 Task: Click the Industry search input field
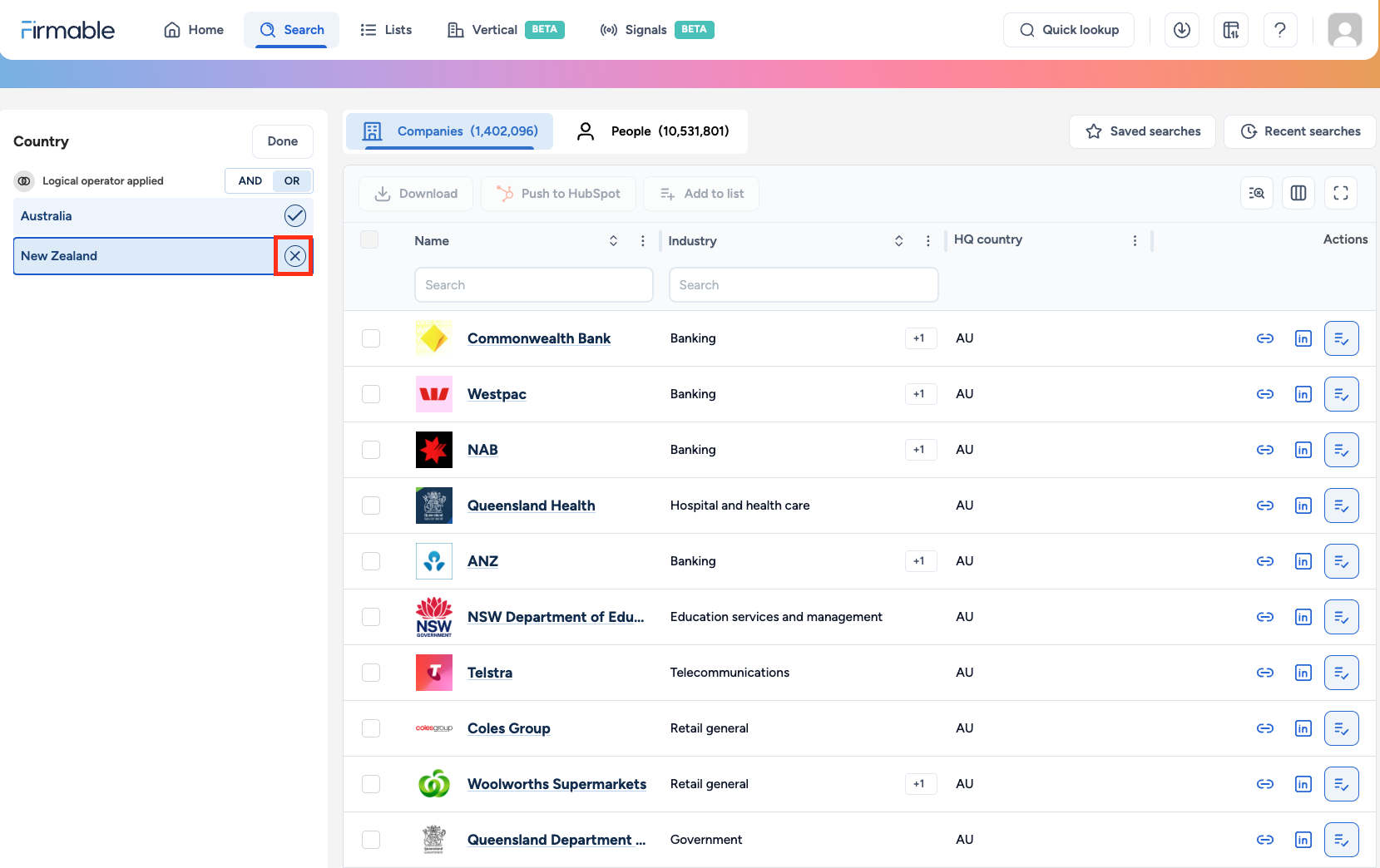point(802,284)
